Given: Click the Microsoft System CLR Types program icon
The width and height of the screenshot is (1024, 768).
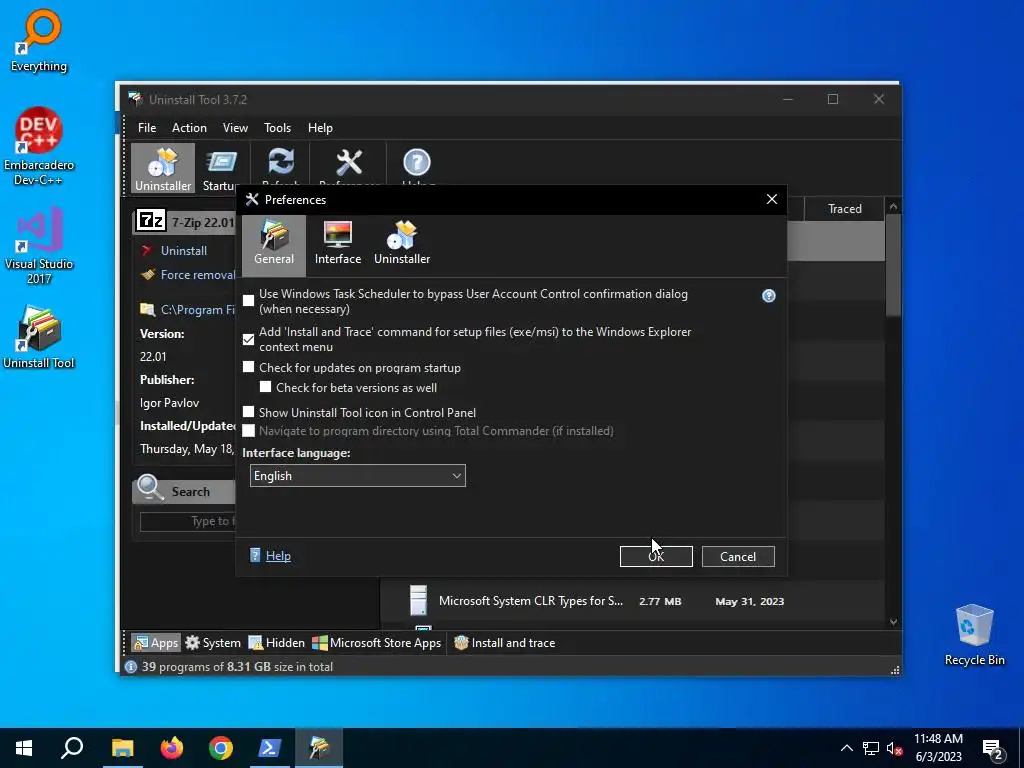Looking at the screenshot, I should click(x=418, y=600).
